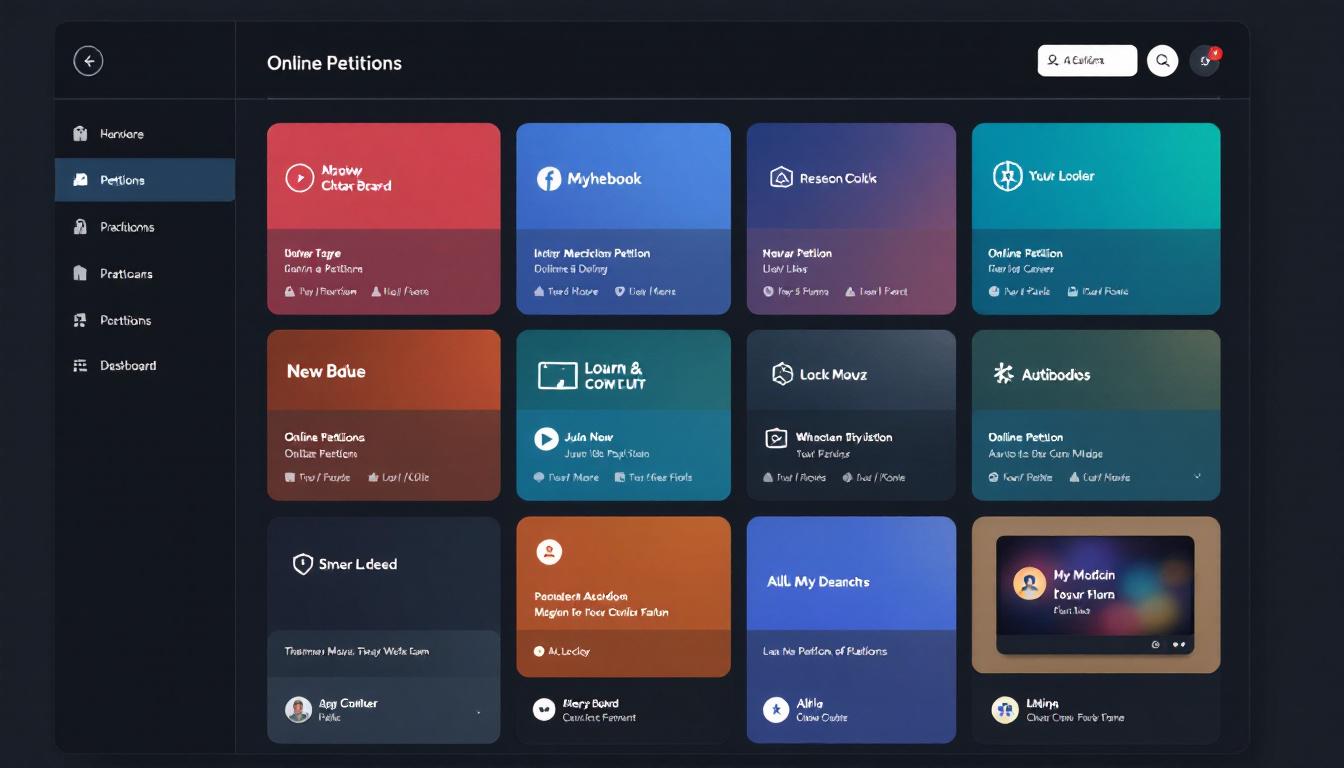The width and height of the screenshot is (1344, 768).
Task: Open the notifications icon with red badge
Action: tap(1205, 60)
